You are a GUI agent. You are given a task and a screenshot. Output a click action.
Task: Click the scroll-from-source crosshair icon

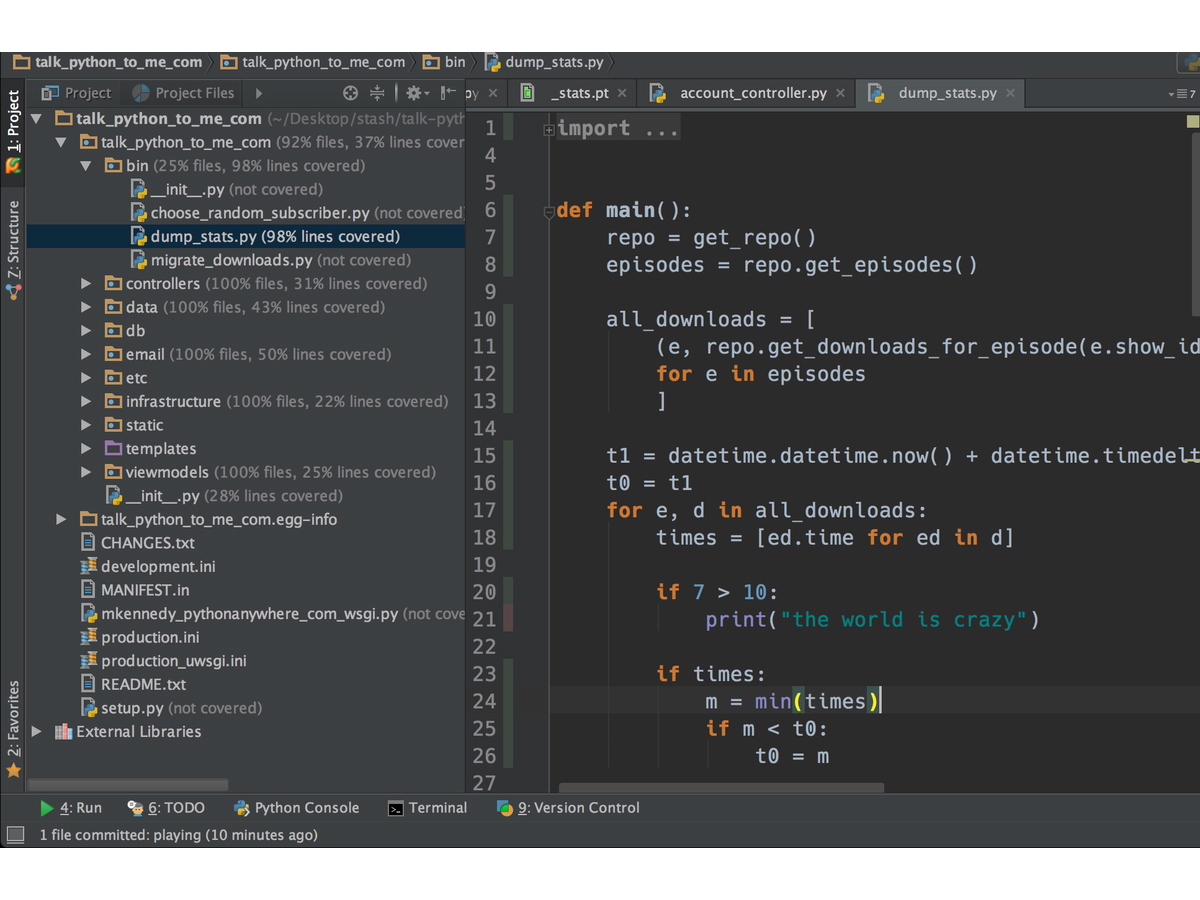[350, 93]
